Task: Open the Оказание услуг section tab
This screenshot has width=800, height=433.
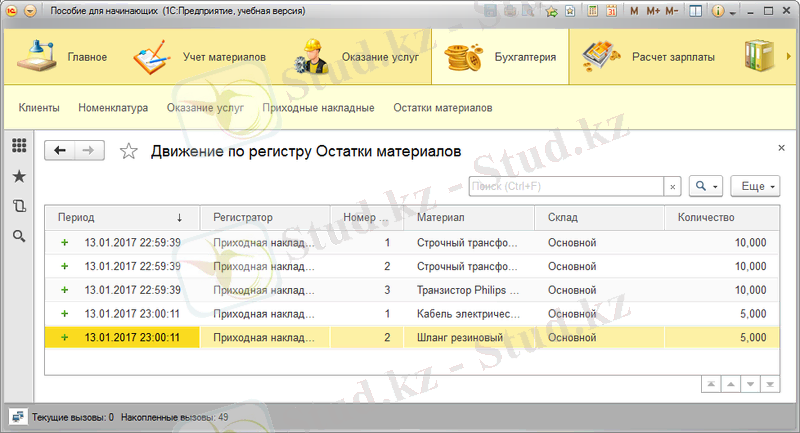Action: pyautogui.click(x=380, y=57)
